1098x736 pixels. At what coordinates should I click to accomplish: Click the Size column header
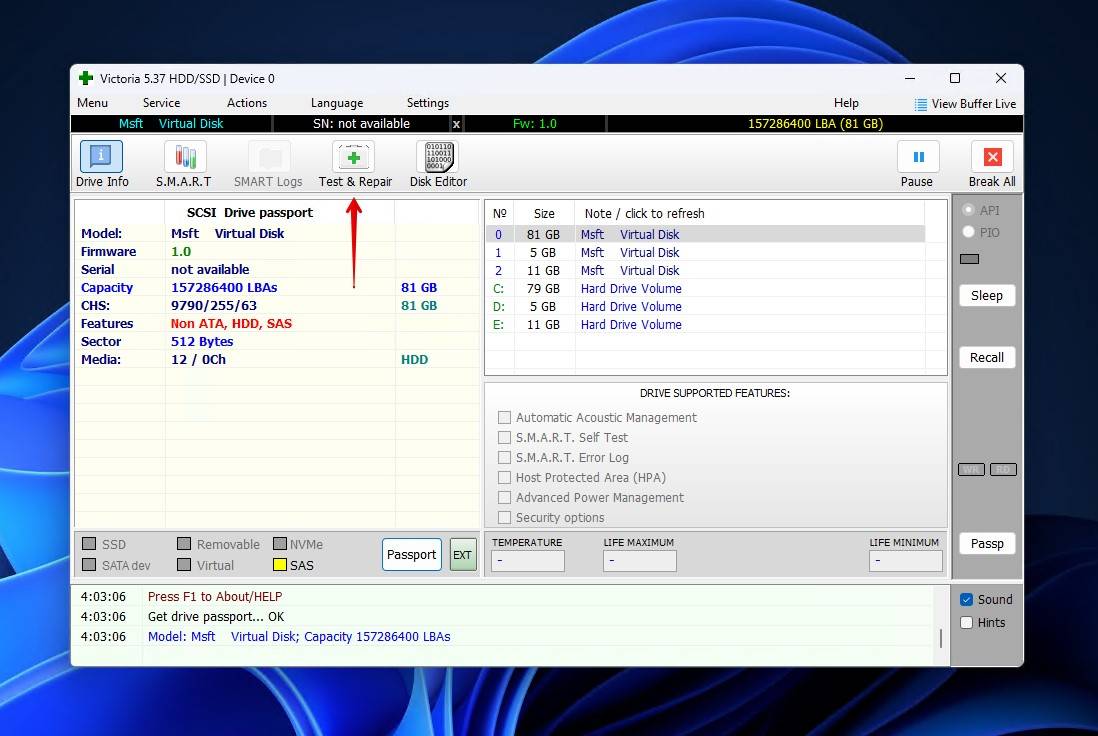point(544,214)
